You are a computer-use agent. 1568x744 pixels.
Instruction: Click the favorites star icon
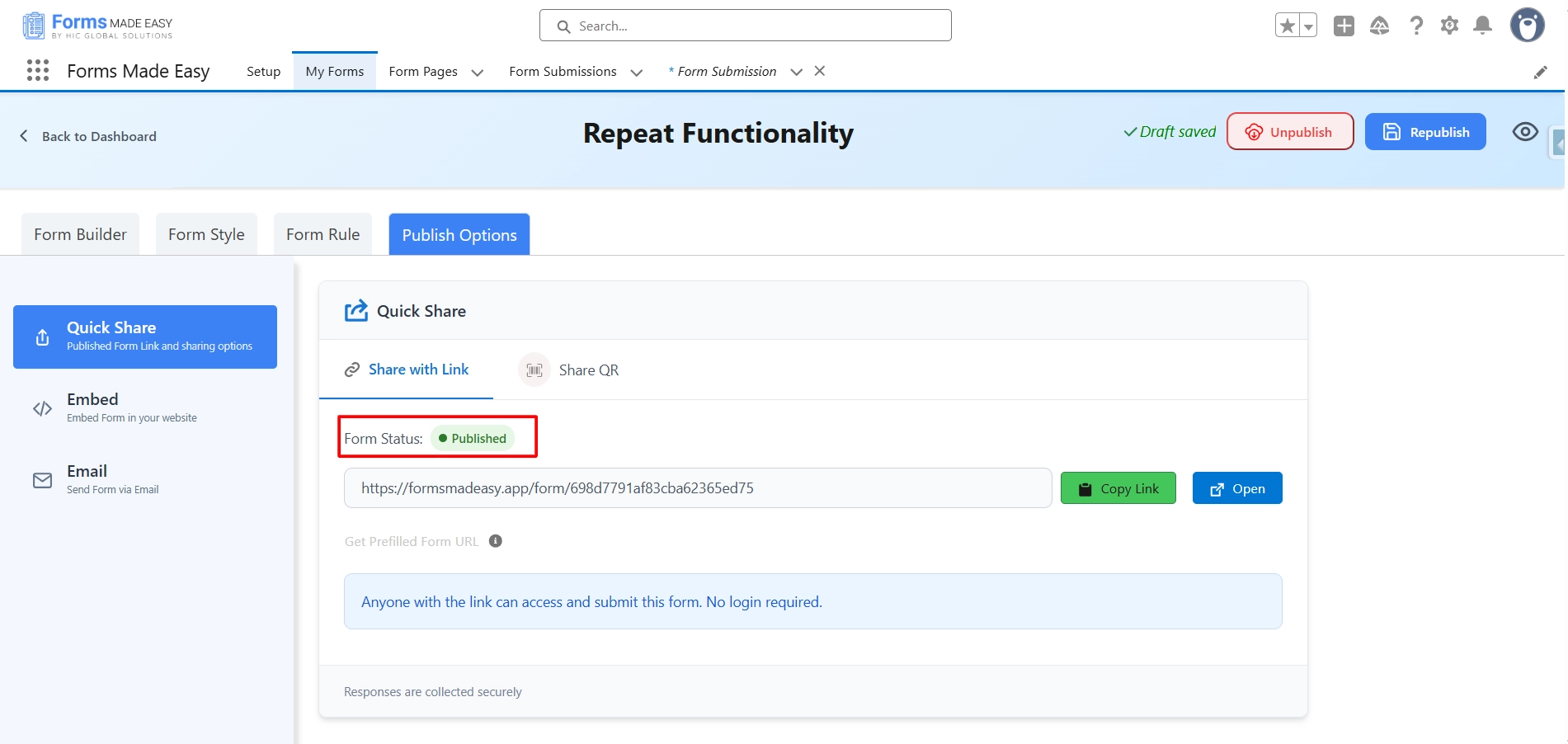coord(1288,26)
